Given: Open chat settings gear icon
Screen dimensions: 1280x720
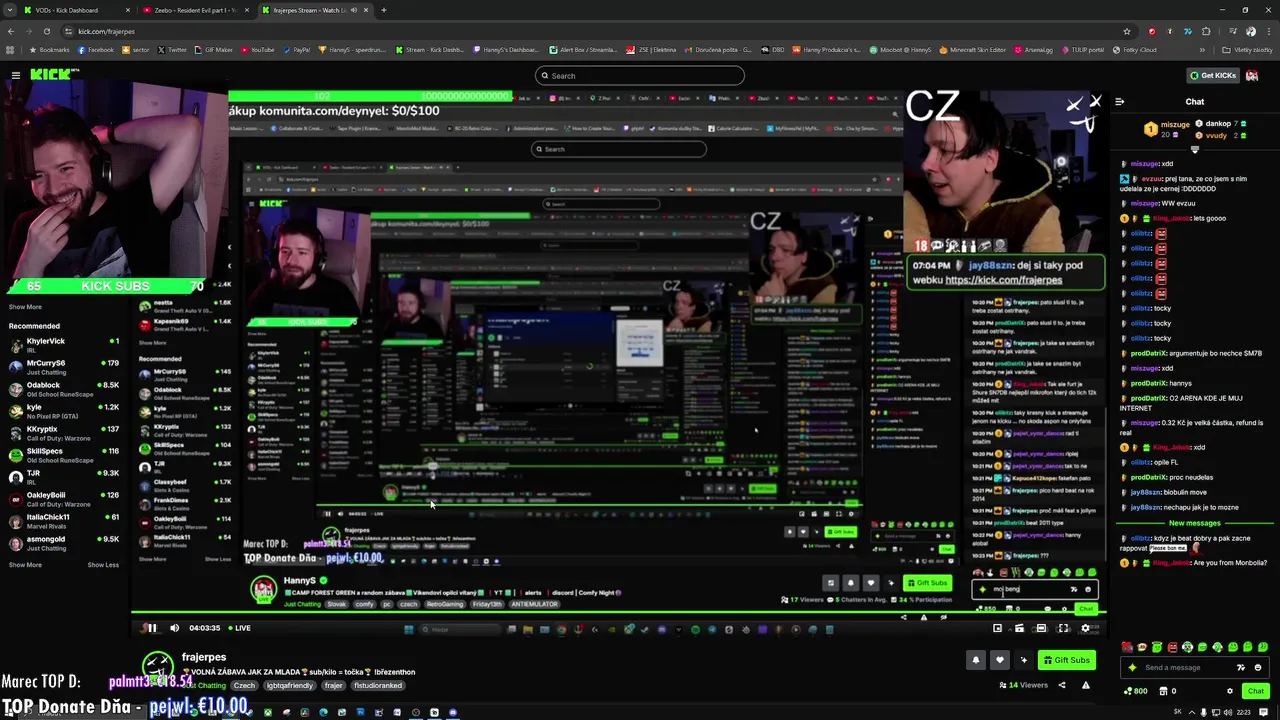Looking at the screenshot, I should 1230,691.
